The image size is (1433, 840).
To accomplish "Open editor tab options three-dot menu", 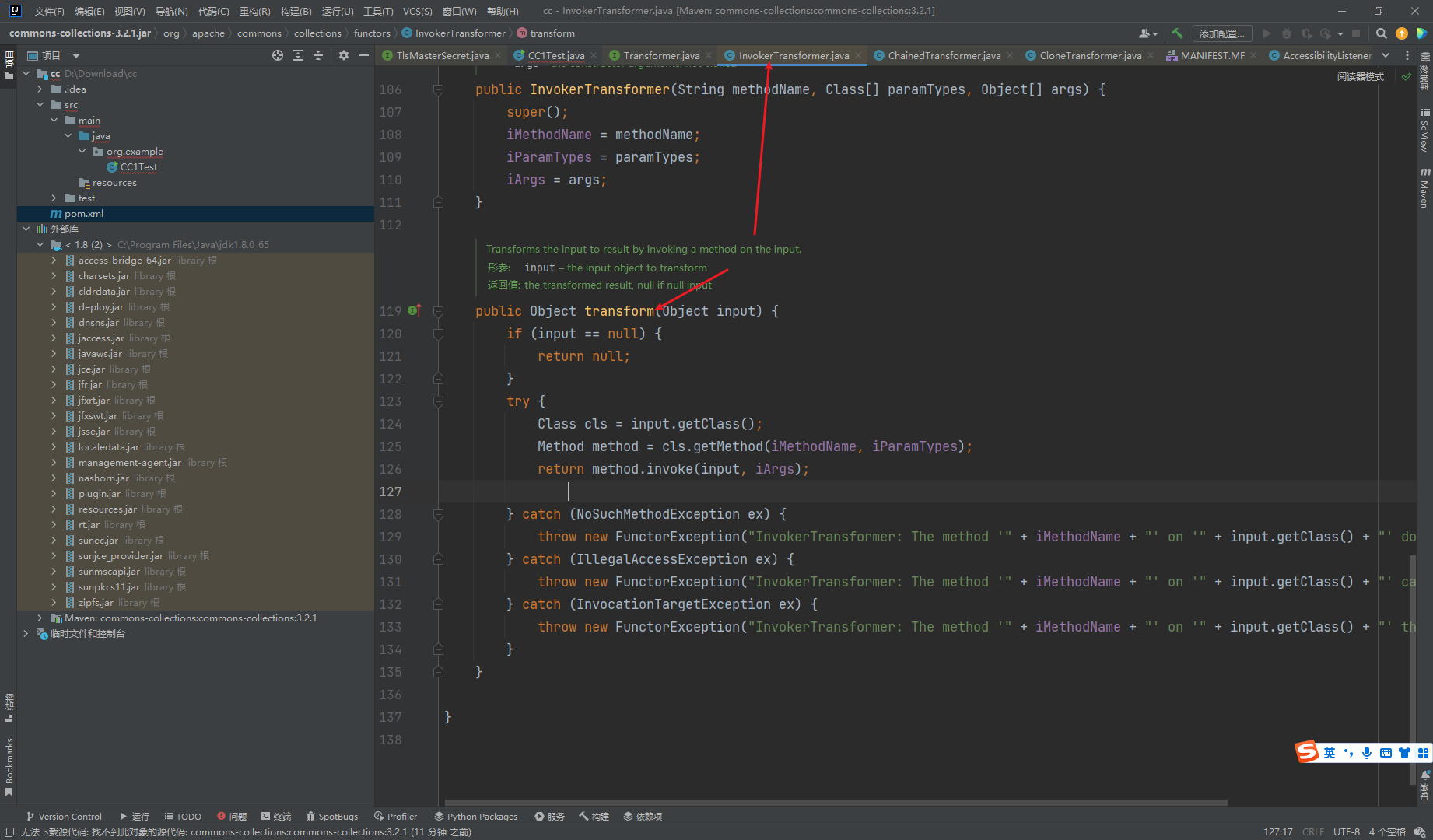I will pos(1407,55).
